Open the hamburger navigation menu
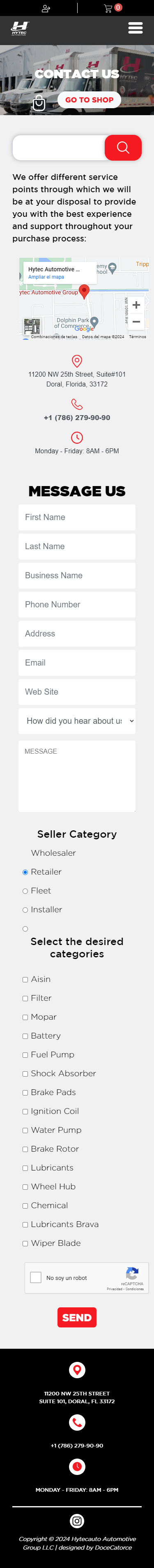The image size is (154, 1568). [135, 28]
